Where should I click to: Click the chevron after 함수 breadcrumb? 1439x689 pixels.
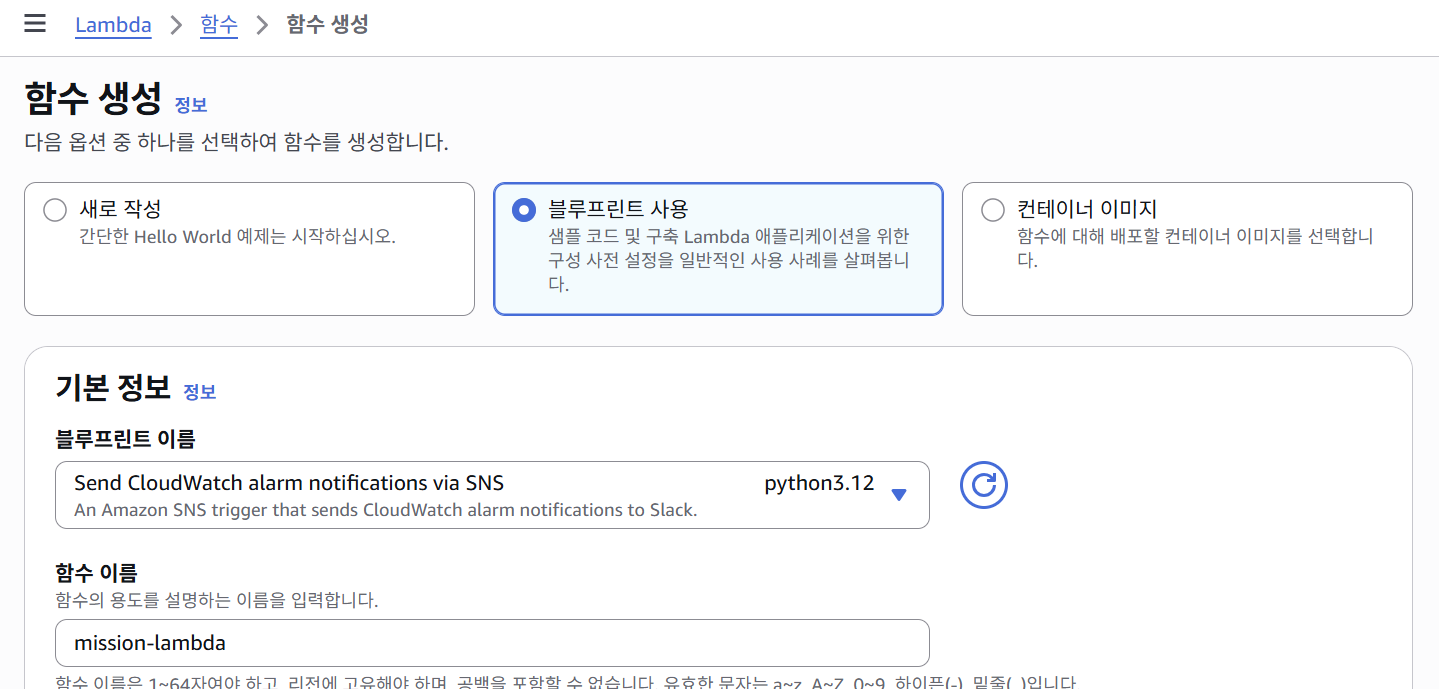click(x=263, y=25)
